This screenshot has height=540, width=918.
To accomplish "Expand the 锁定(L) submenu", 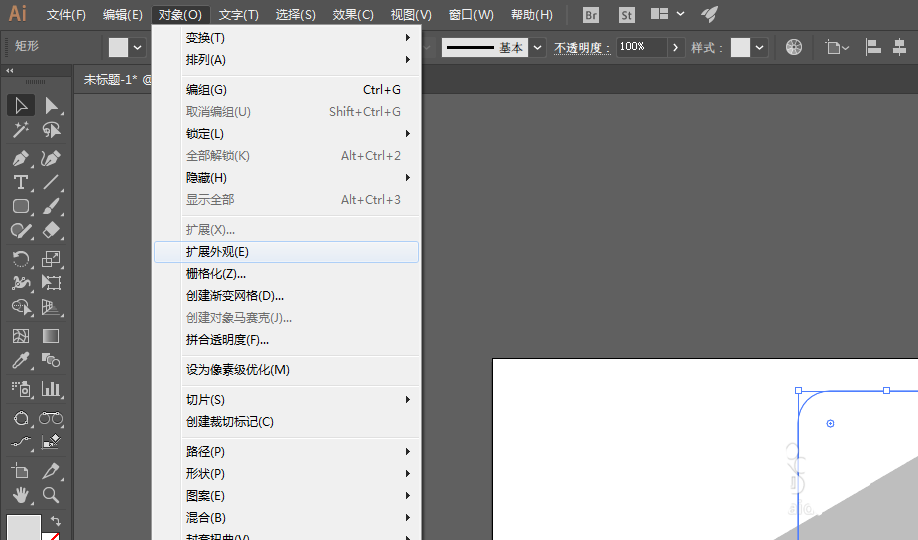I will pyautogui.click(x=287, y=134).
